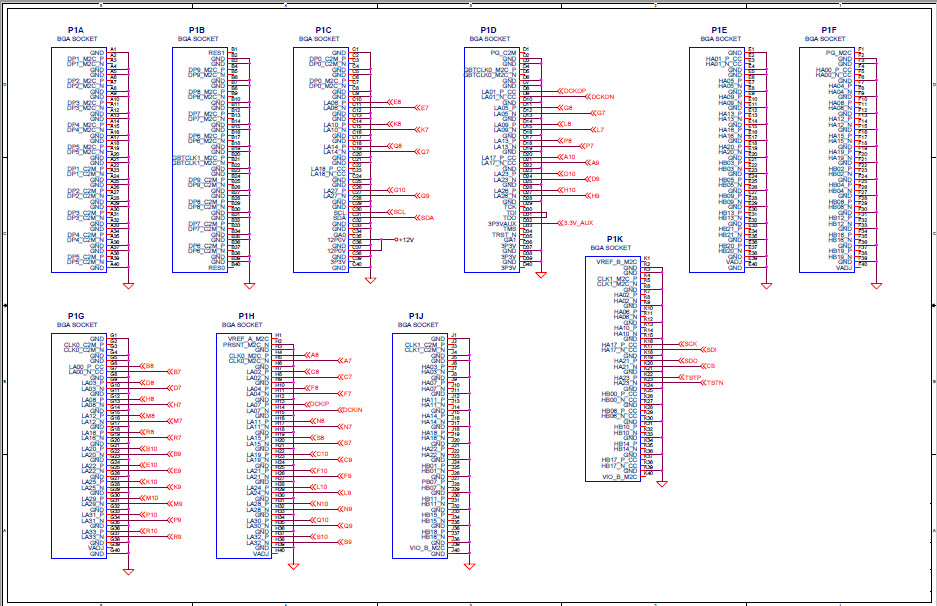The height and width of the screenshot is (606, 937).
Task: Select the SCL off-page connector near P1C
Action: pos(396,212)
